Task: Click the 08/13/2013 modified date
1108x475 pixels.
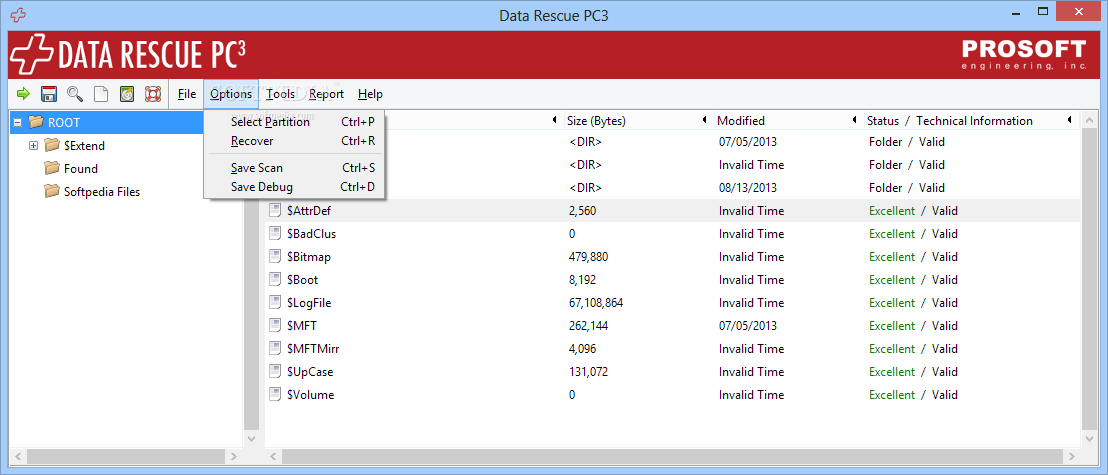Action: point(748,188)
